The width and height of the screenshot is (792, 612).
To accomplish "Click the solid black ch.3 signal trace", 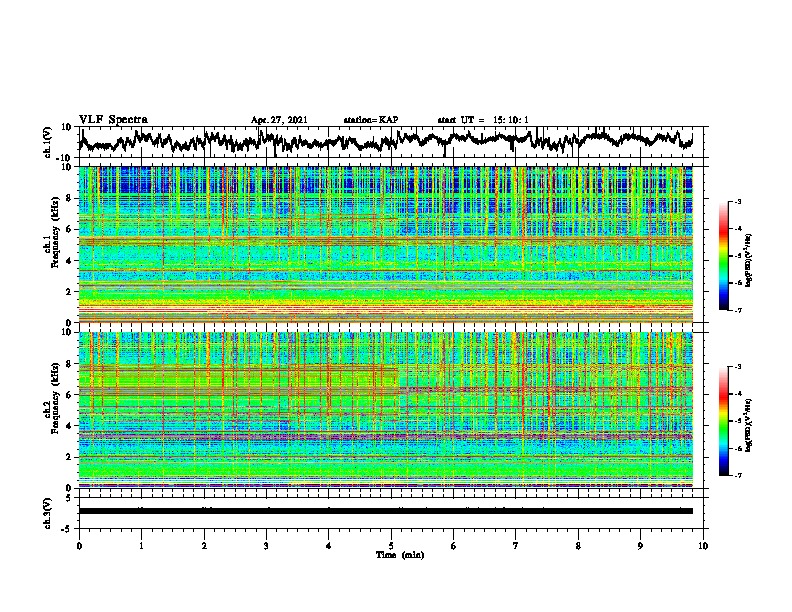I will point(385,511).
